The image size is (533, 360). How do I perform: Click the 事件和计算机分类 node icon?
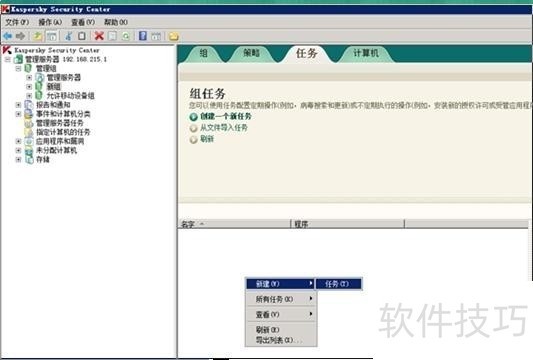pyautogui.click(x=29, y=114)
